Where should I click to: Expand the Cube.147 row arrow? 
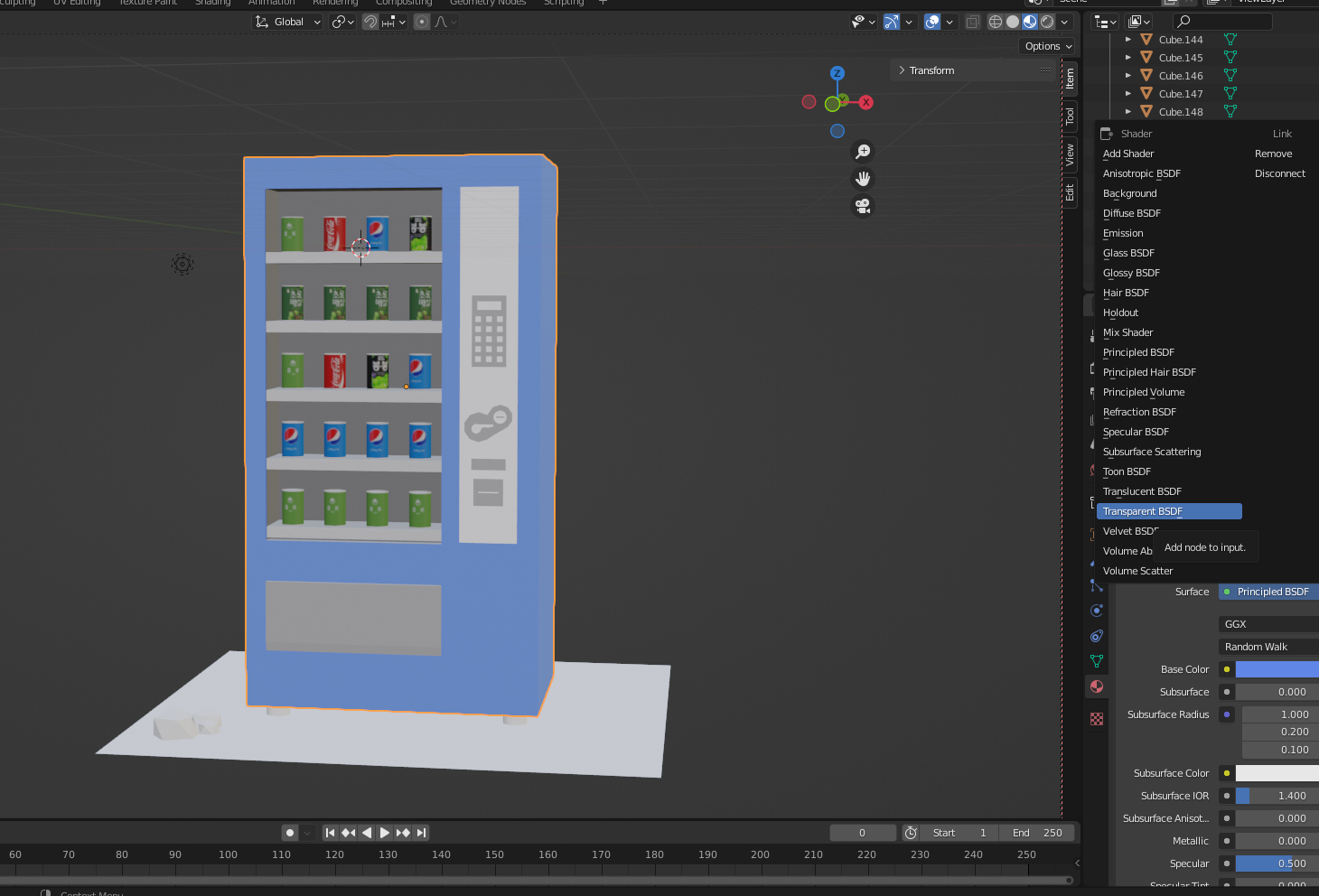[x=1127, y=94]
